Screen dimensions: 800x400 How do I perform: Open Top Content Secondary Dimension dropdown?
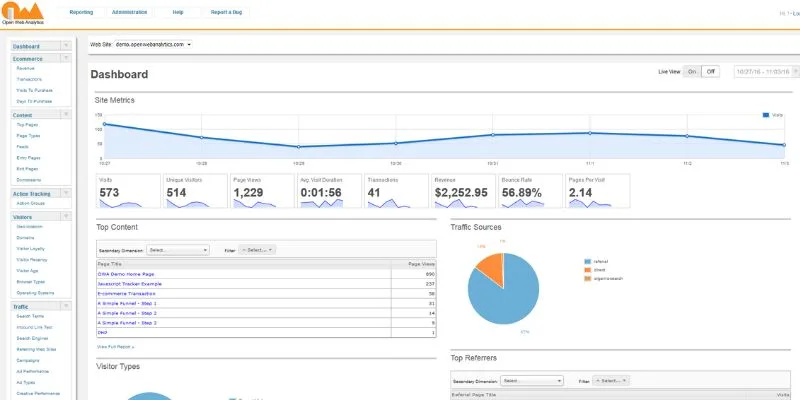[178, 250]
